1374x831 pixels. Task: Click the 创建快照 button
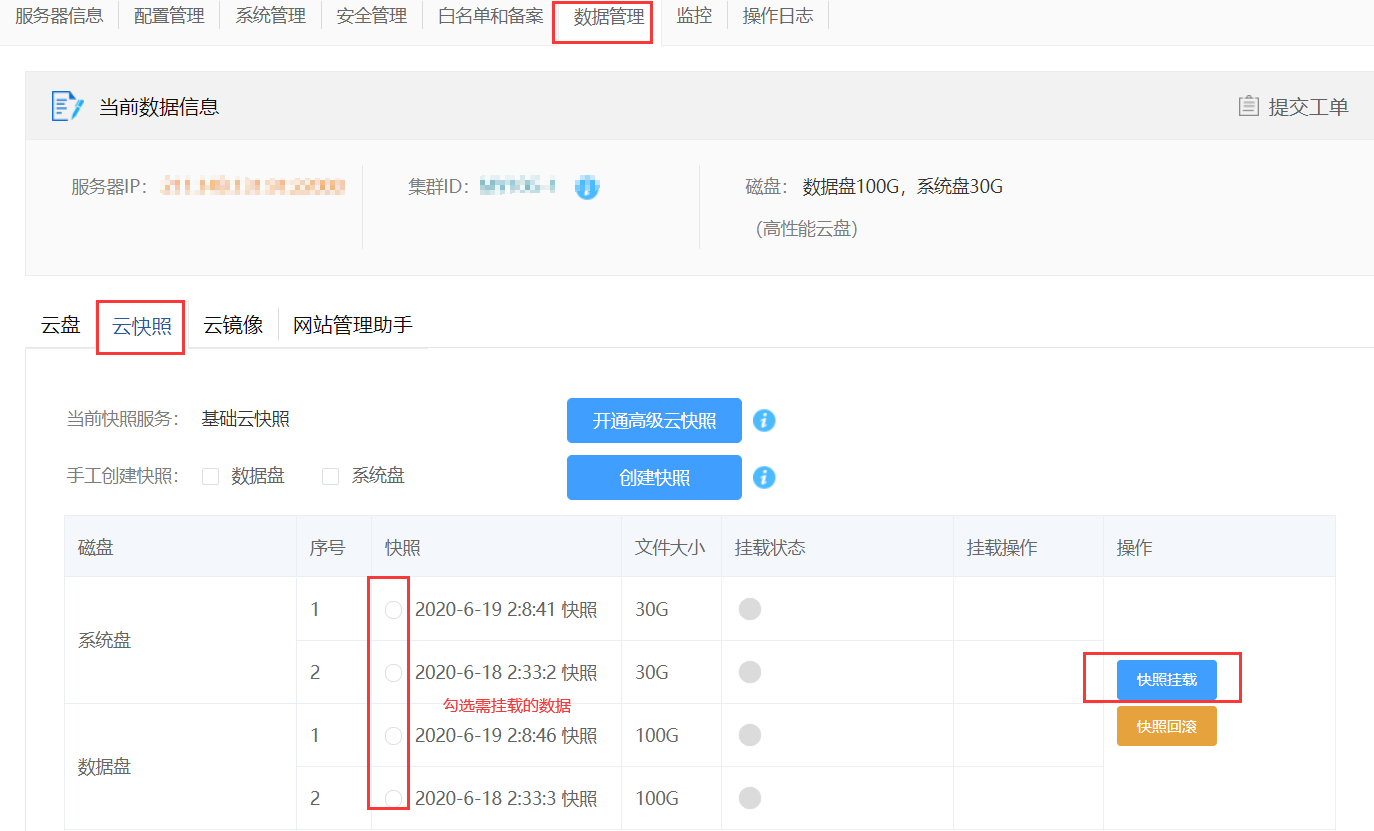654,477
